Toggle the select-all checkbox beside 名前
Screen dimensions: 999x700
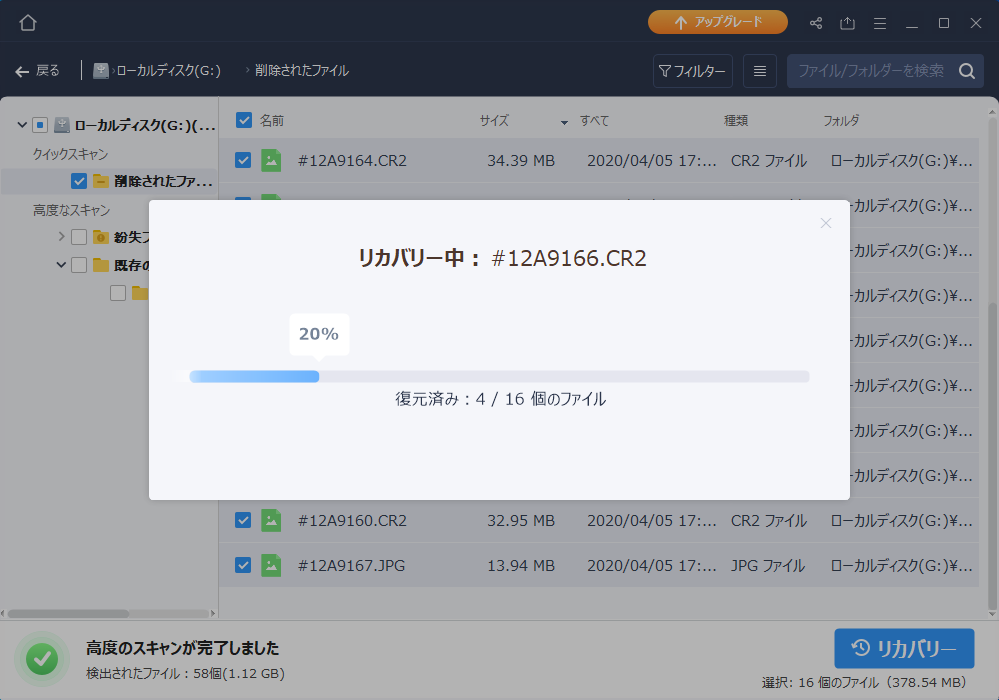click(x=244, y=120)
